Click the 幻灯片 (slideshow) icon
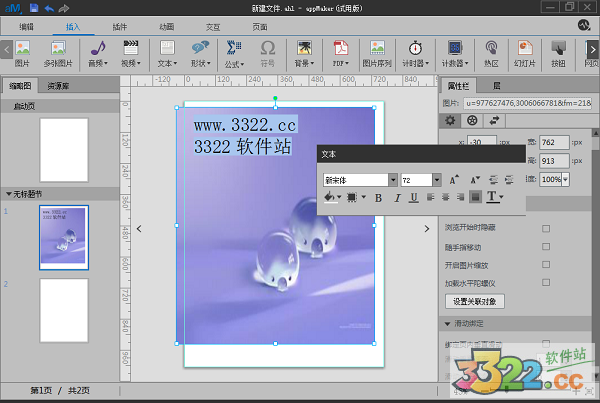The width and height of the screenshot is (600, 403). [524, 51]
